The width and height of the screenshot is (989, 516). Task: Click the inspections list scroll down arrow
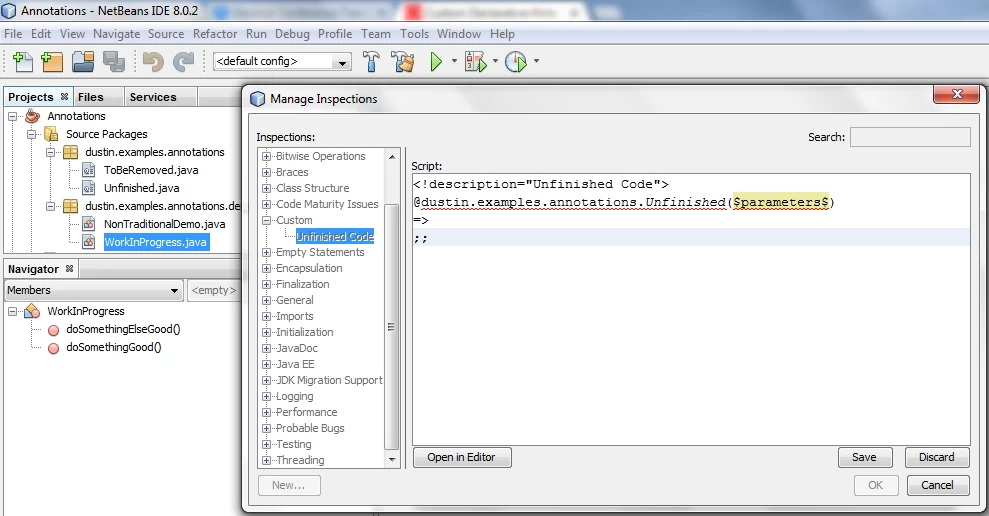(392, 460)
